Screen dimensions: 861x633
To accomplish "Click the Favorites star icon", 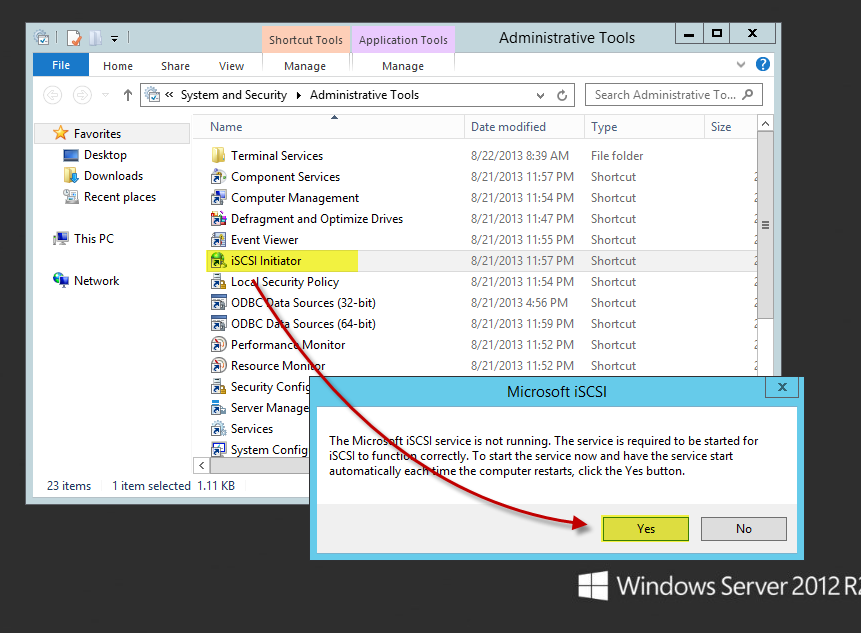I will click(x=60, y=133).
